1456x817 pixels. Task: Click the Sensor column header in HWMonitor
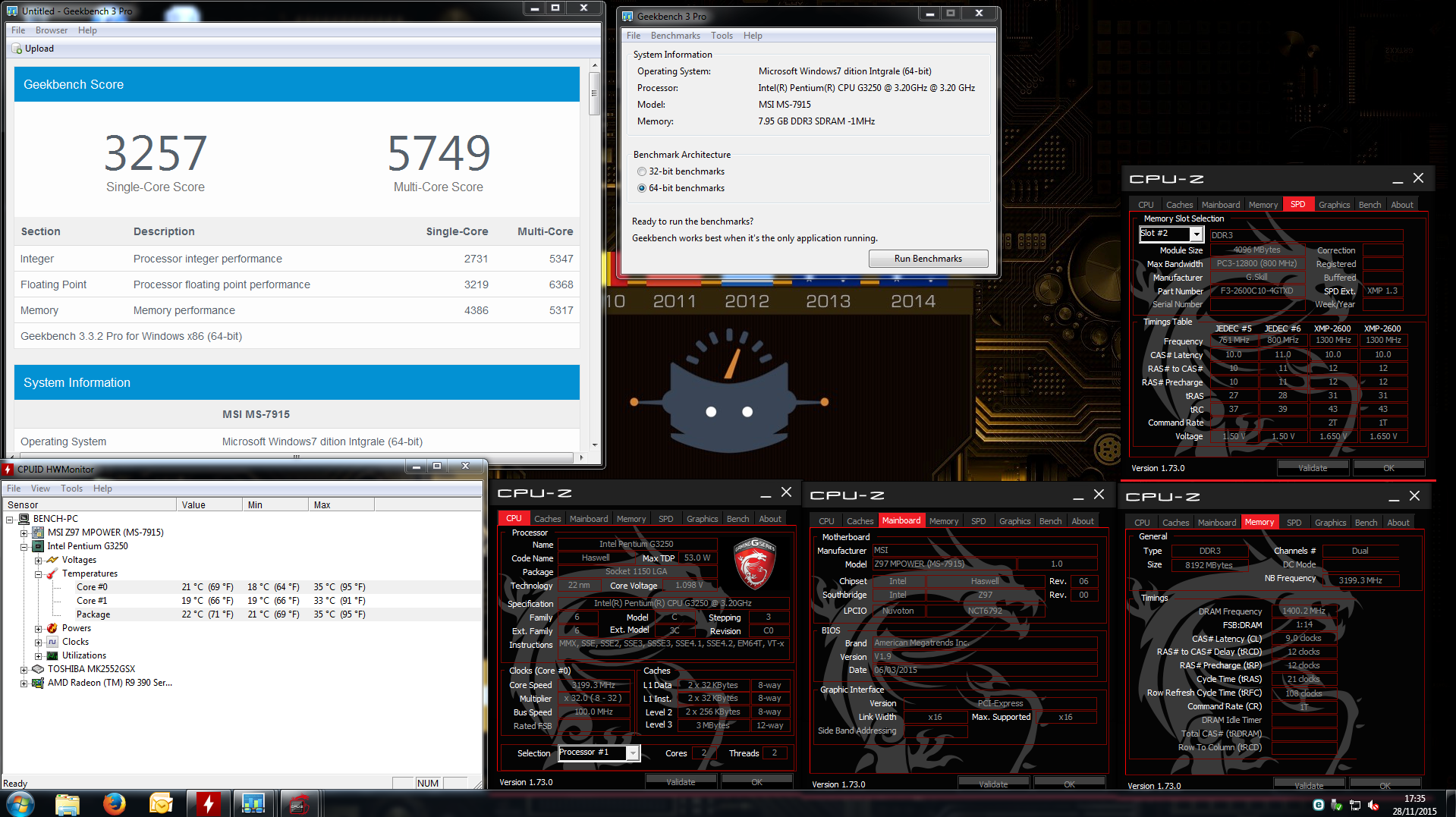coord(90,505)
